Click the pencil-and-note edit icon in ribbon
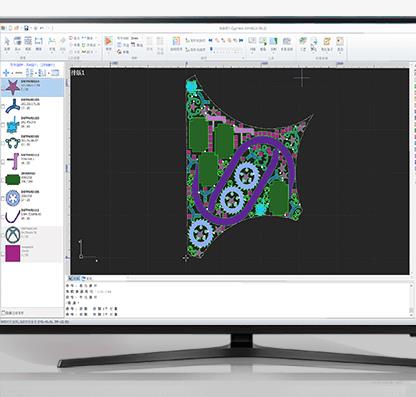 click(x=327, y=41)
